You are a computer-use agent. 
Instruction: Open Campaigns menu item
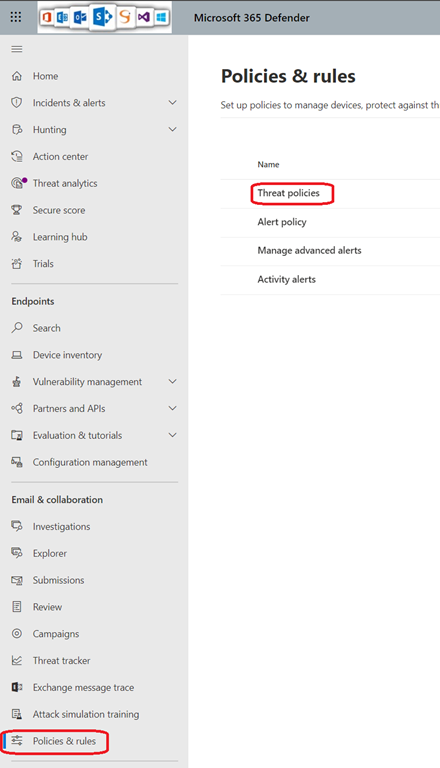pos(56,634)
